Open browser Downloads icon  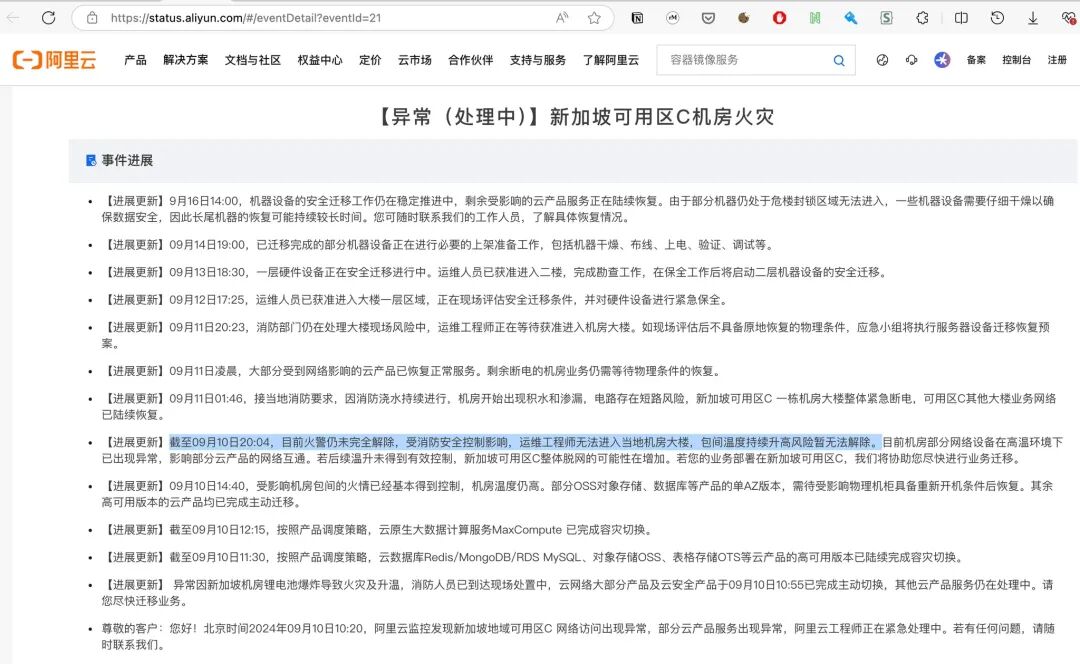coord(1032,19)
